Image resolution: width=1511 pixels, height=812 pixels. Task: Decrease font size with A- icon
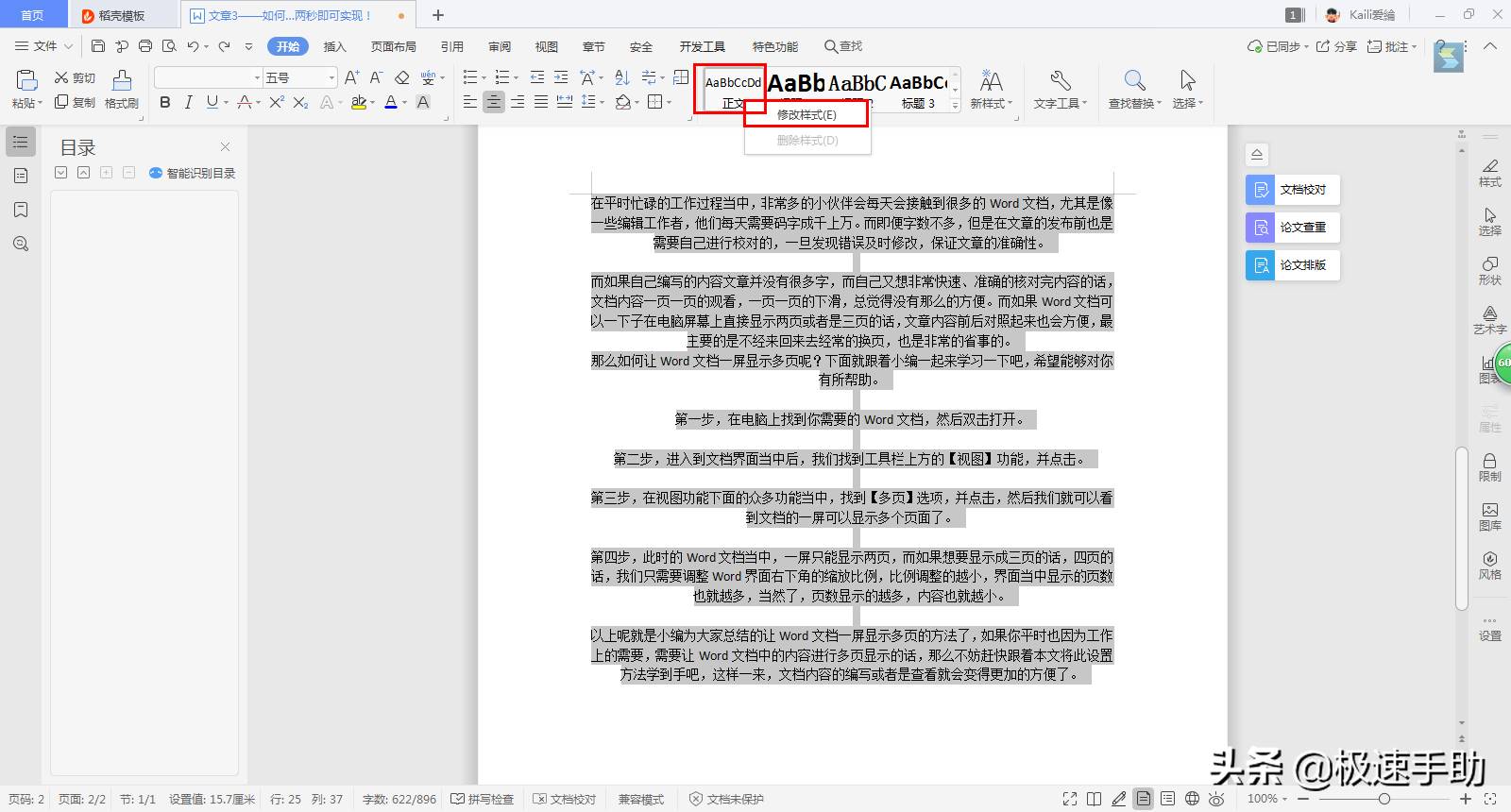376,77
